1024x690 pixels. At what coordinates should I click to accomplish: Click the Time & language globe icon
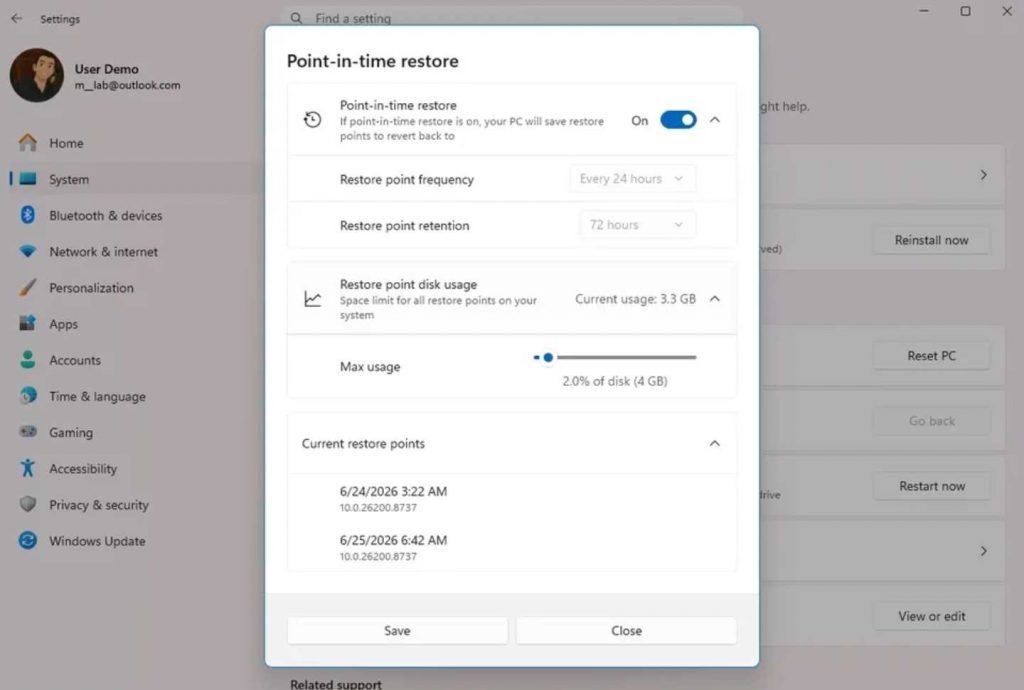(x=27, y=396)
